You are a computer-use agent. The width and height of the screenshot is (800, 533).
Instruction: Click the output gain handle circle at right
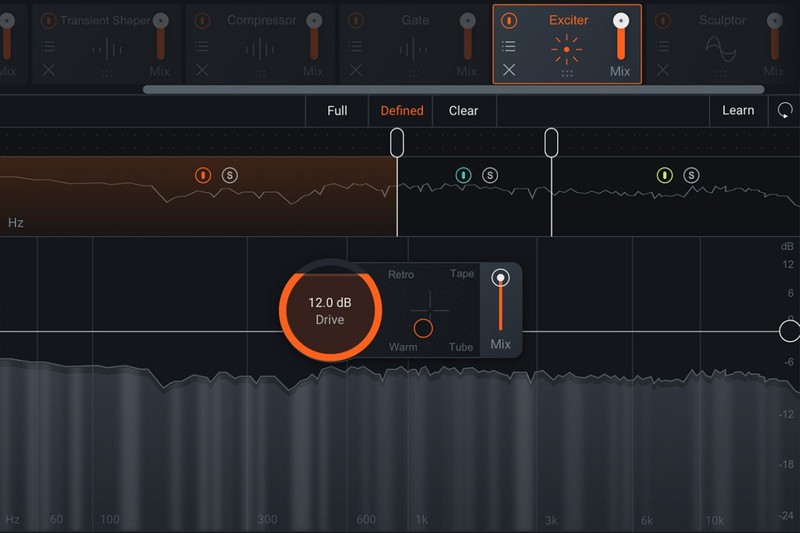click(789, 332)
